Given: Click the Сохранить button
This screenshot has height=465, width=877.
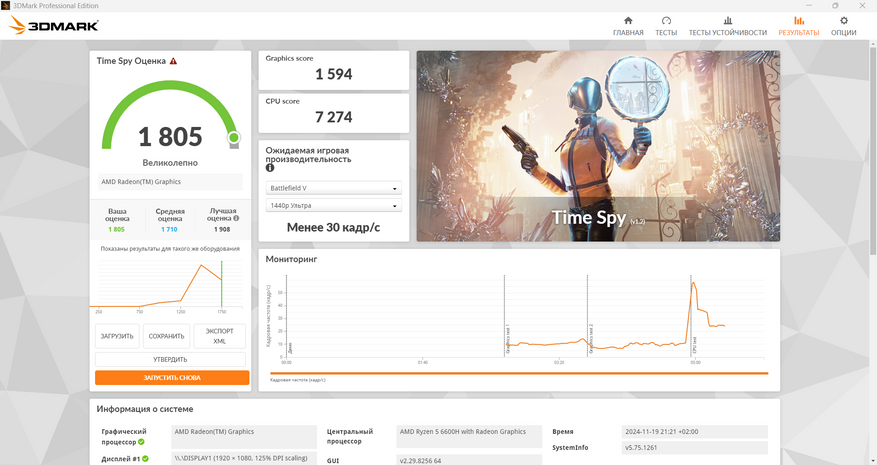Looking at the screenshot, I should (x=166, y=336).
